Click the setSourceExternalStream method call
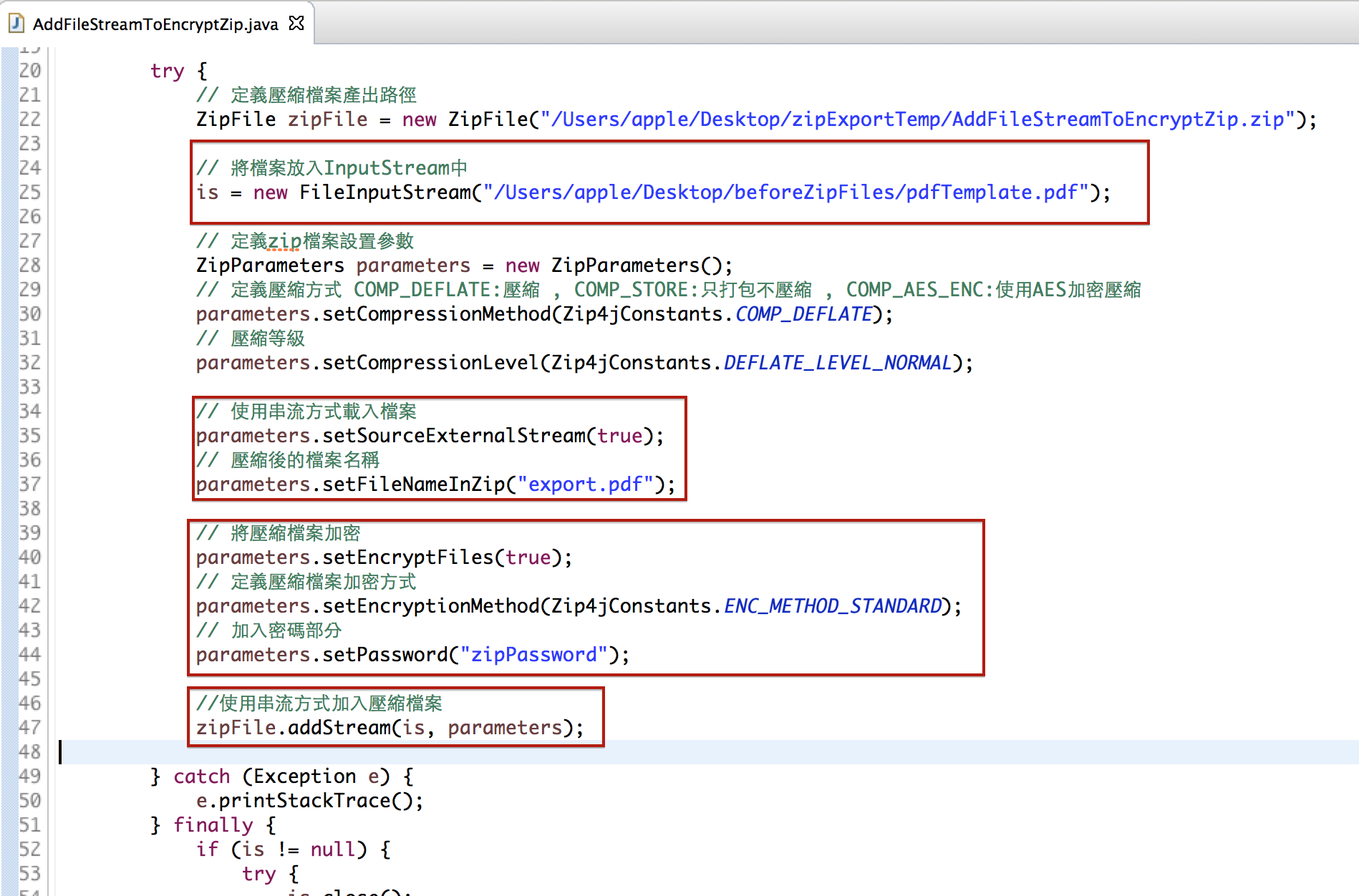1359x896 pixels. click(454, 436)
